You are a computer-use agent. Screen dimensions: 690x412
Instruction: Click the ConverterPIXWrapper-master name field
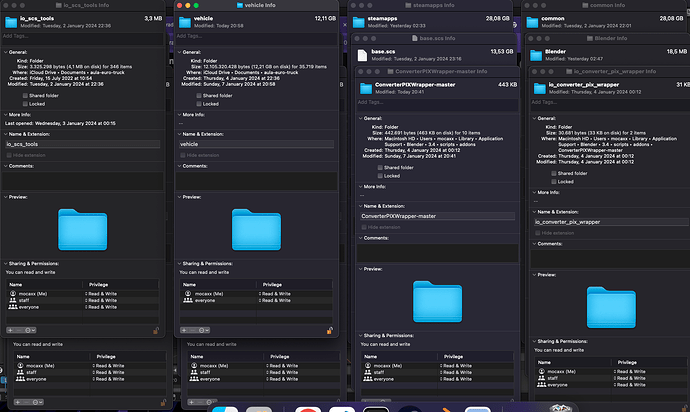[437, 216]
